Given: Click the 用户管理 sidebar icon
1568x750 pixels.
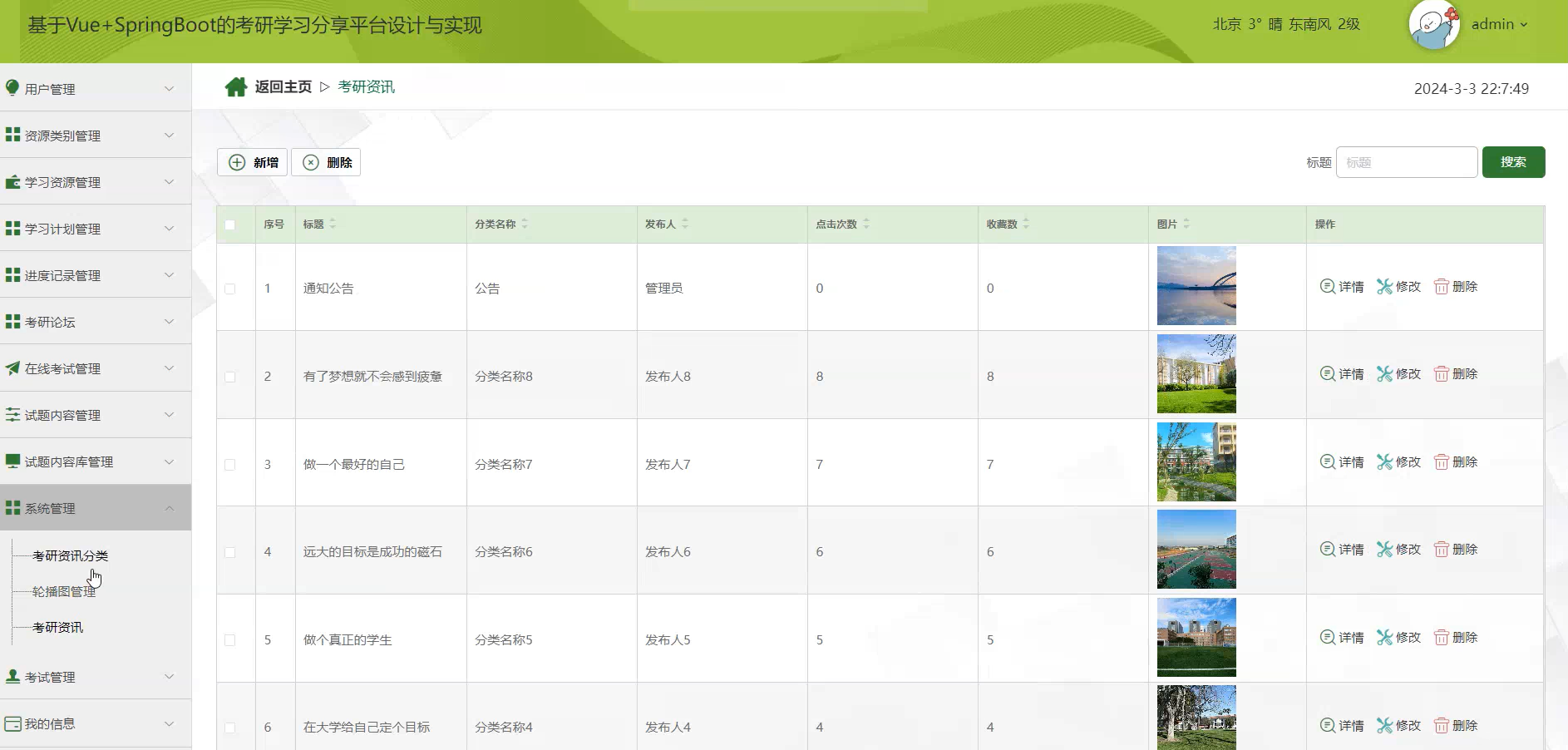Looking at the screenshot, I should (x=12, y=88).
